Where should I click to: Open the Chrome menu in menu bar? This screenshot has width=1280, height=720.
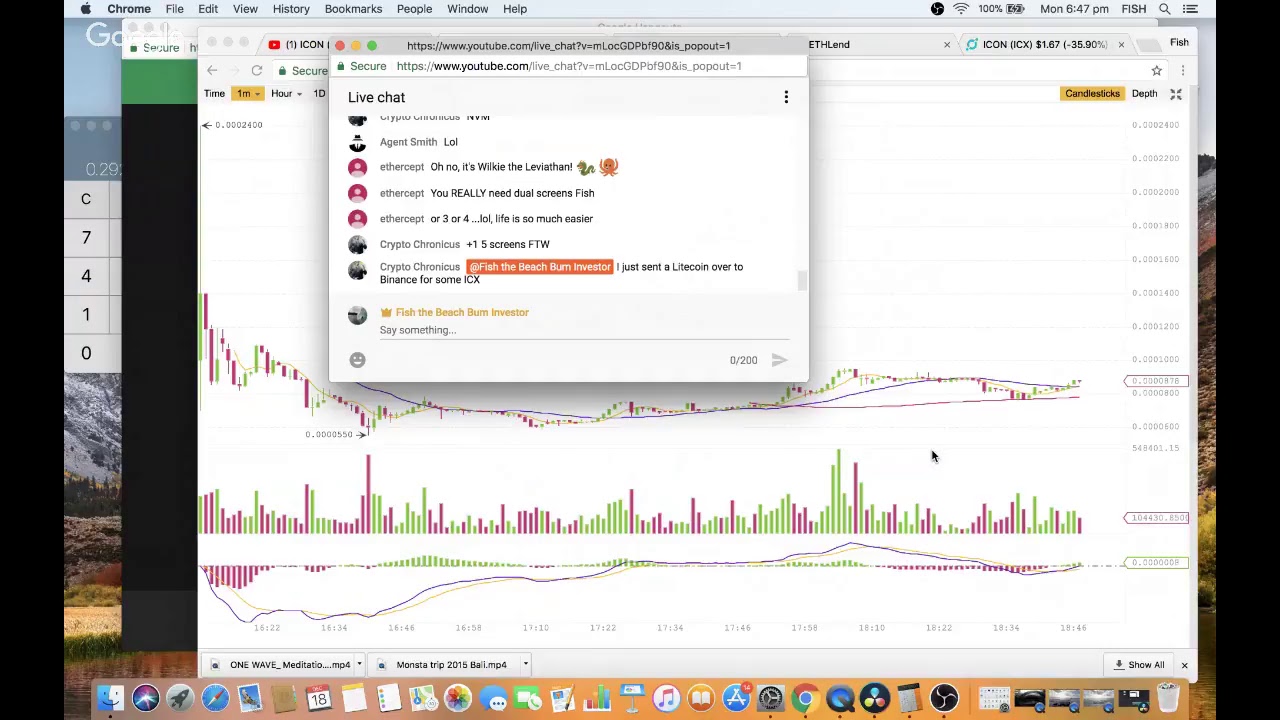129,9
